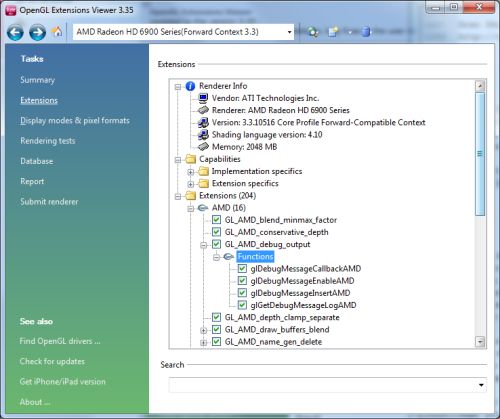
Task: Go forward with the blue forward arrow
Action: (x=37, y=32)
